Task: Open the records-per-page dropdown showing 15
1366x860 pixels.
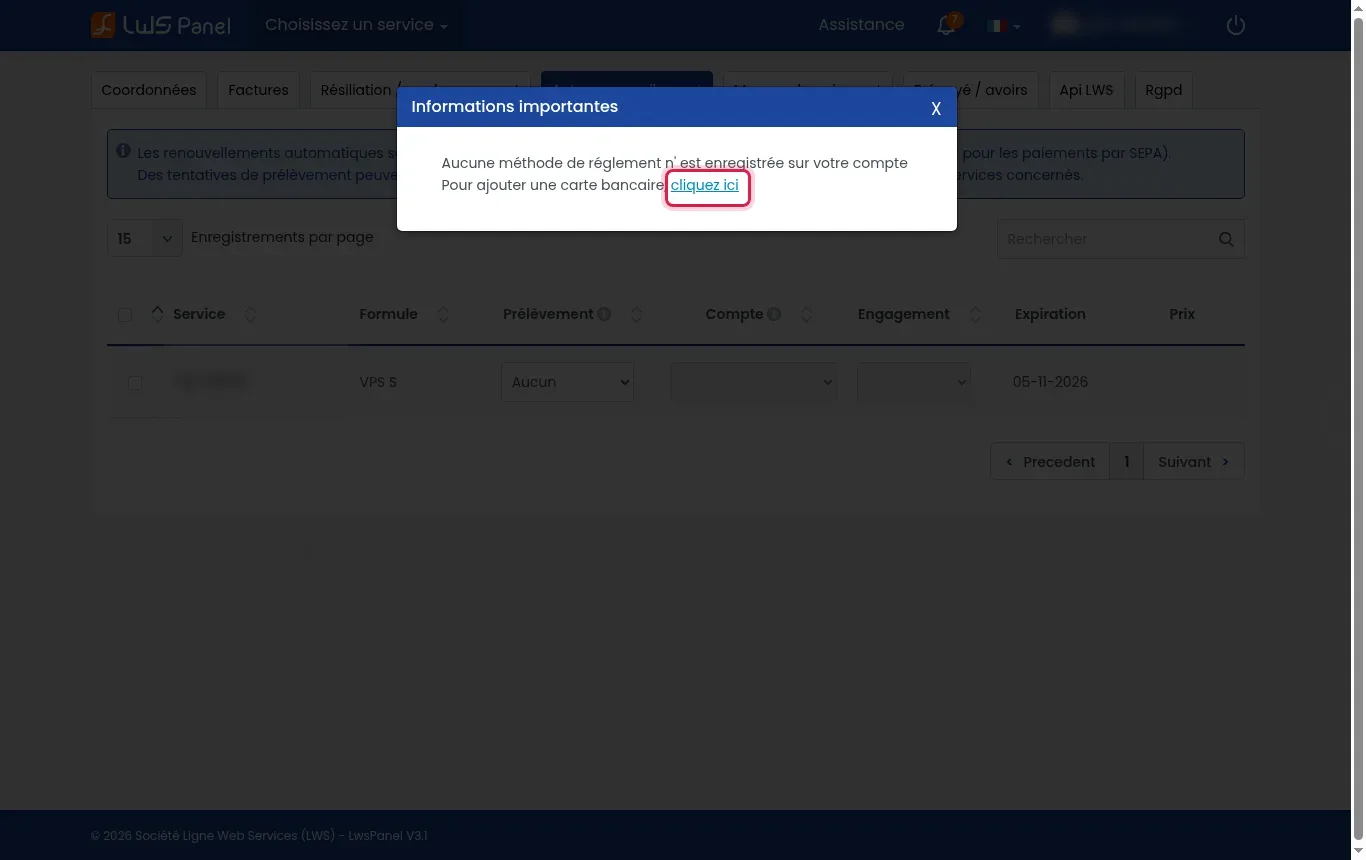Action: (145, 238)
